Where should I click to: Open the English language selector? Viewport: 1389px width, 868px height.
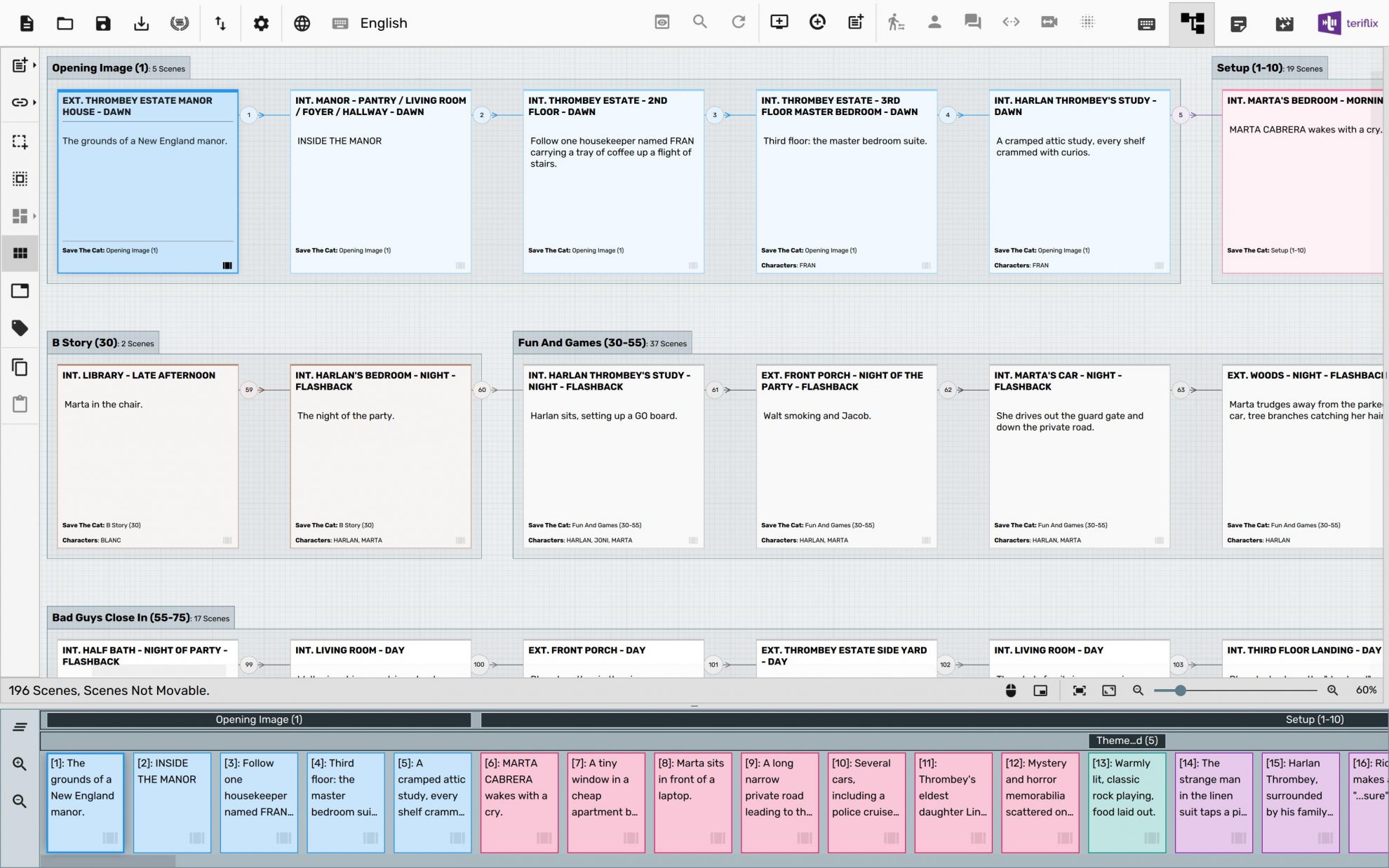click(383, 23)
